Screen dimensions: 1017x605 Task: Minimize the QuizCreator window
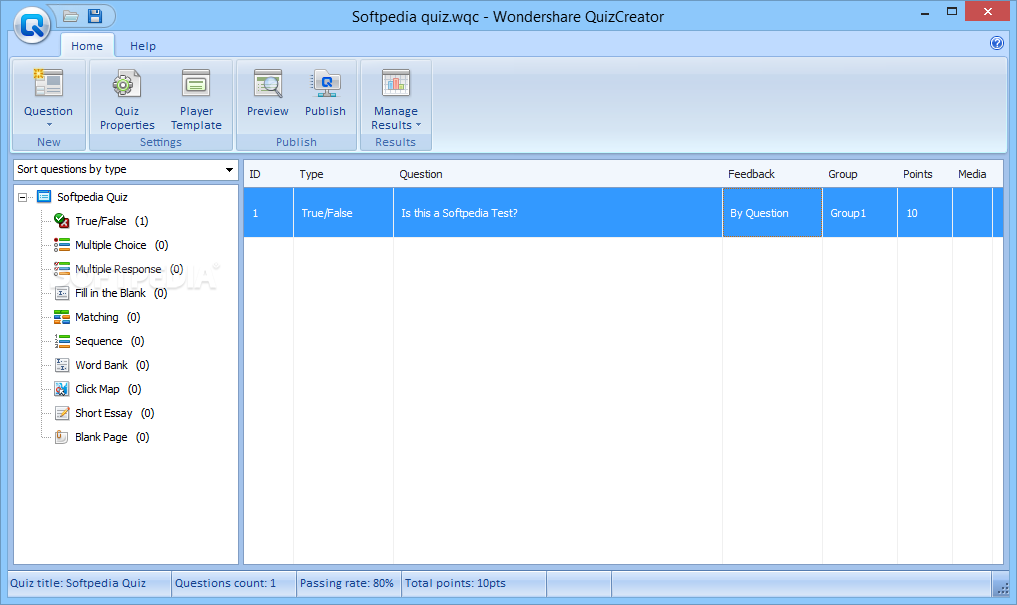(x=925, y=12)
